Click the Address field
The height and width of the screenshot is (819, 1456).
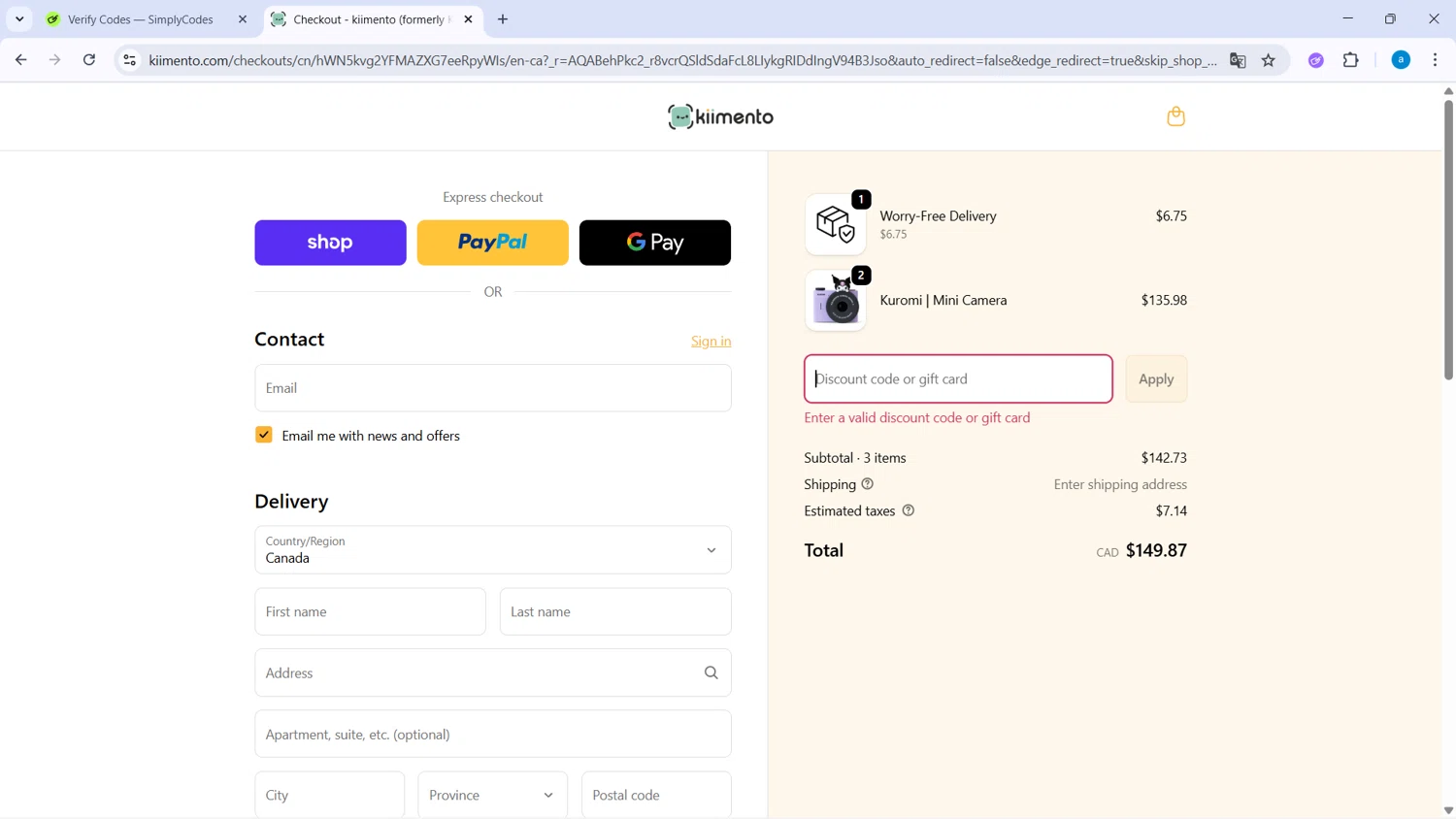tap(493, 672)
